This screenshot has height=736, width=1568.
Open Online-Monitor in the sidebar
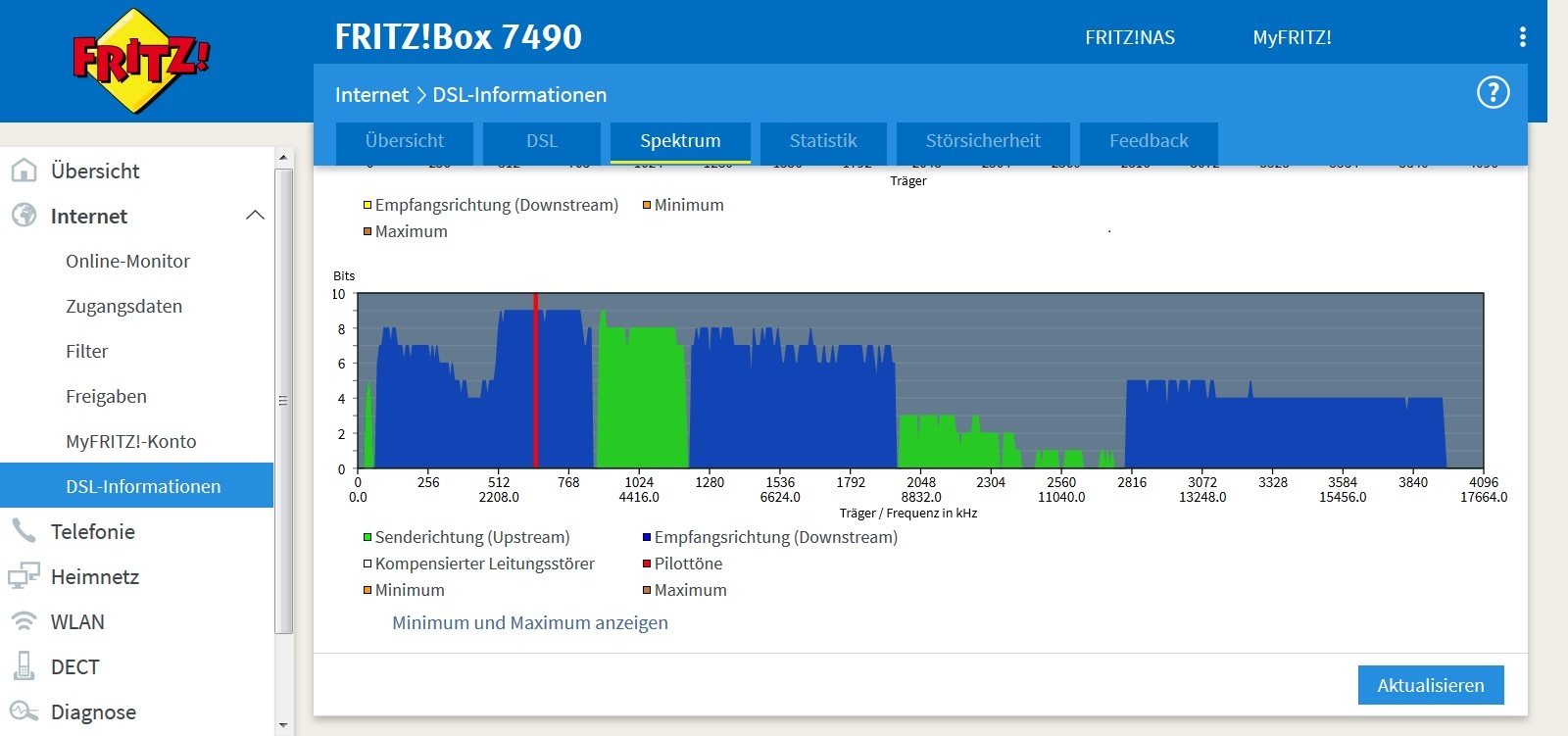127,262
